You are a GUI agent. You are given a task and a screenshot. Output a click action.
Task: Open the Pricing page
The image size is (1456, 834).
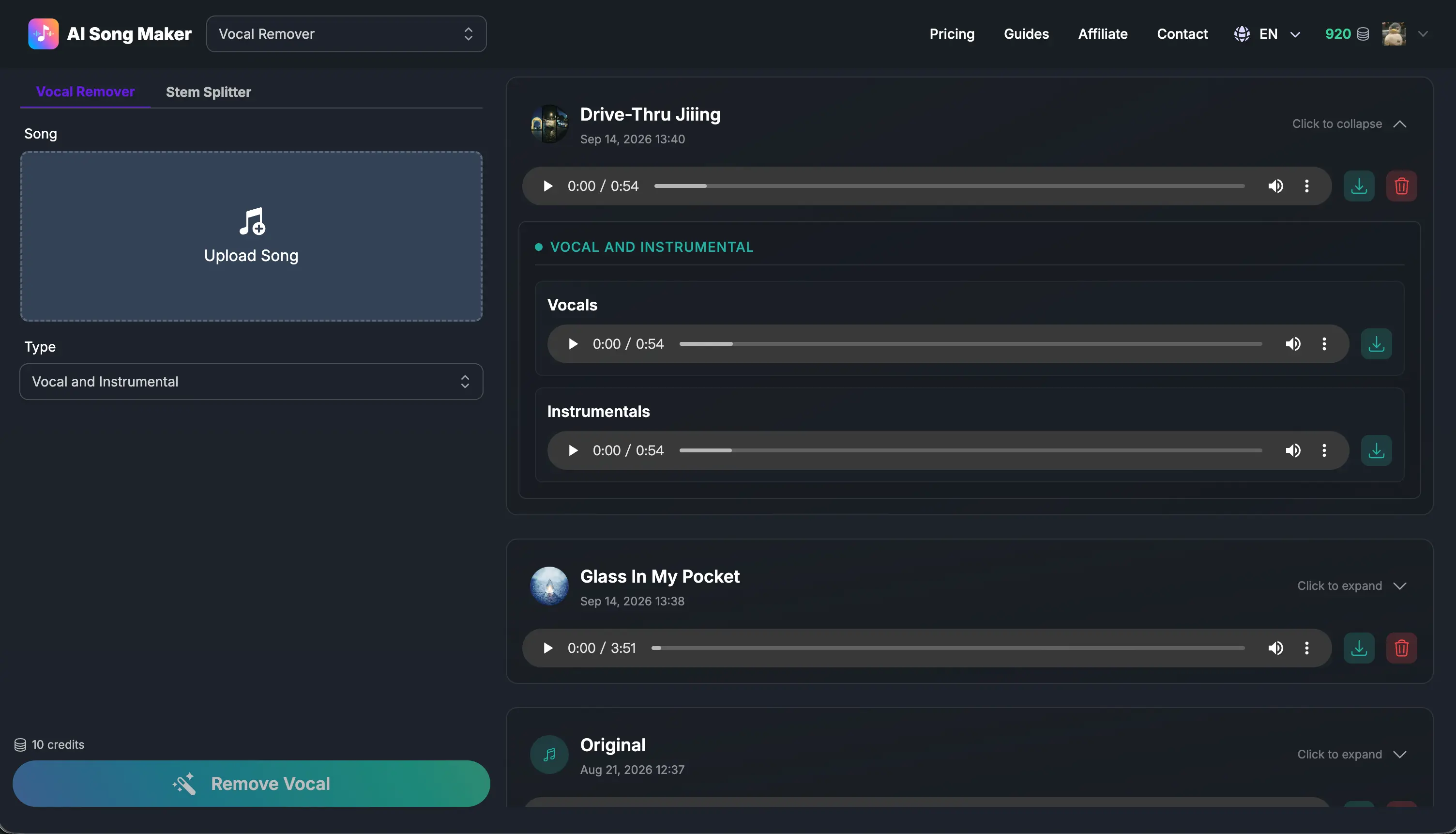tap(952, 34)
